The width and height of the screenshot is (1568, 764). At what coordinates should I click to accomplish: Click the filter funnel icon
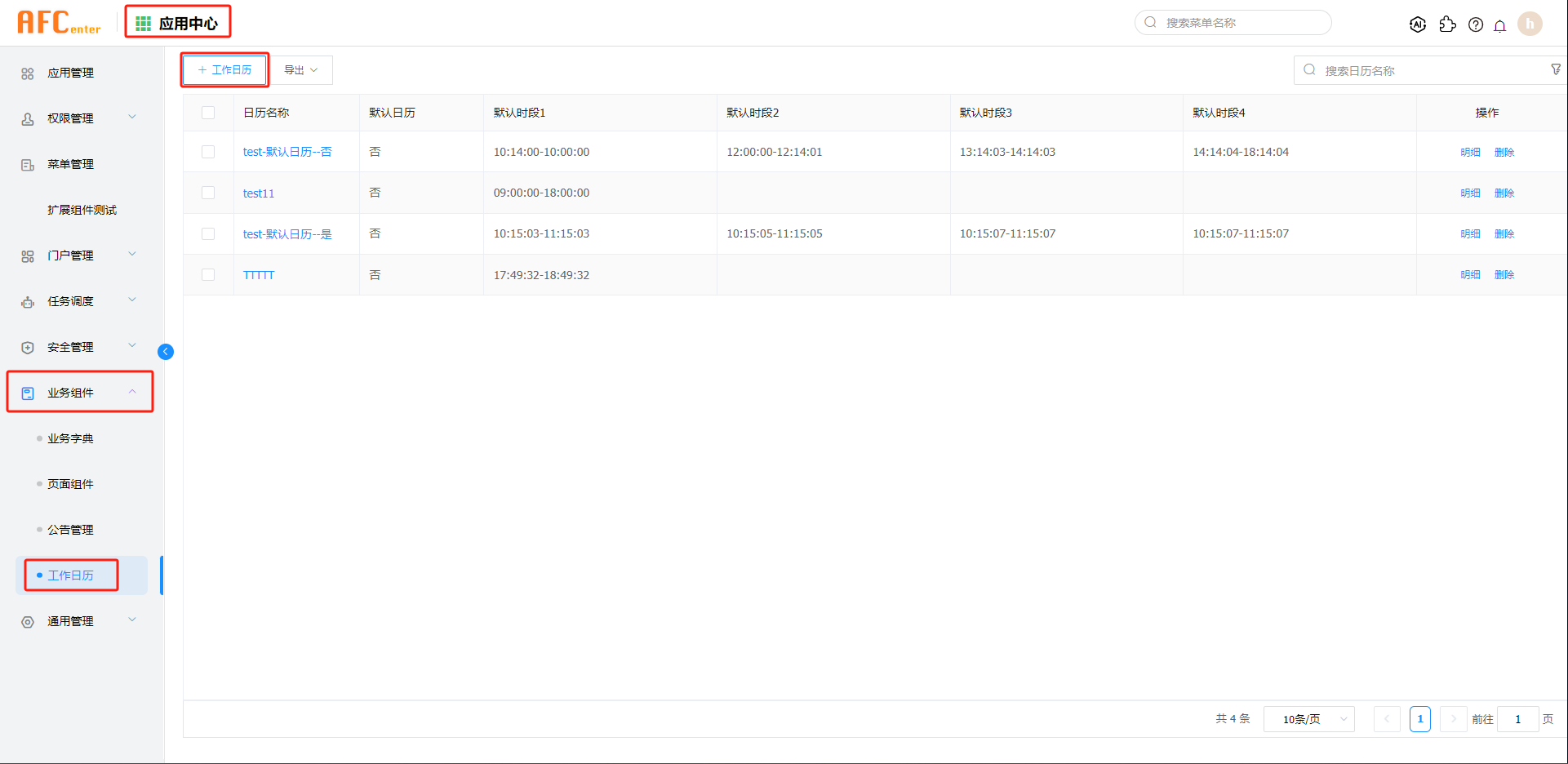[x=1556, y=70]
